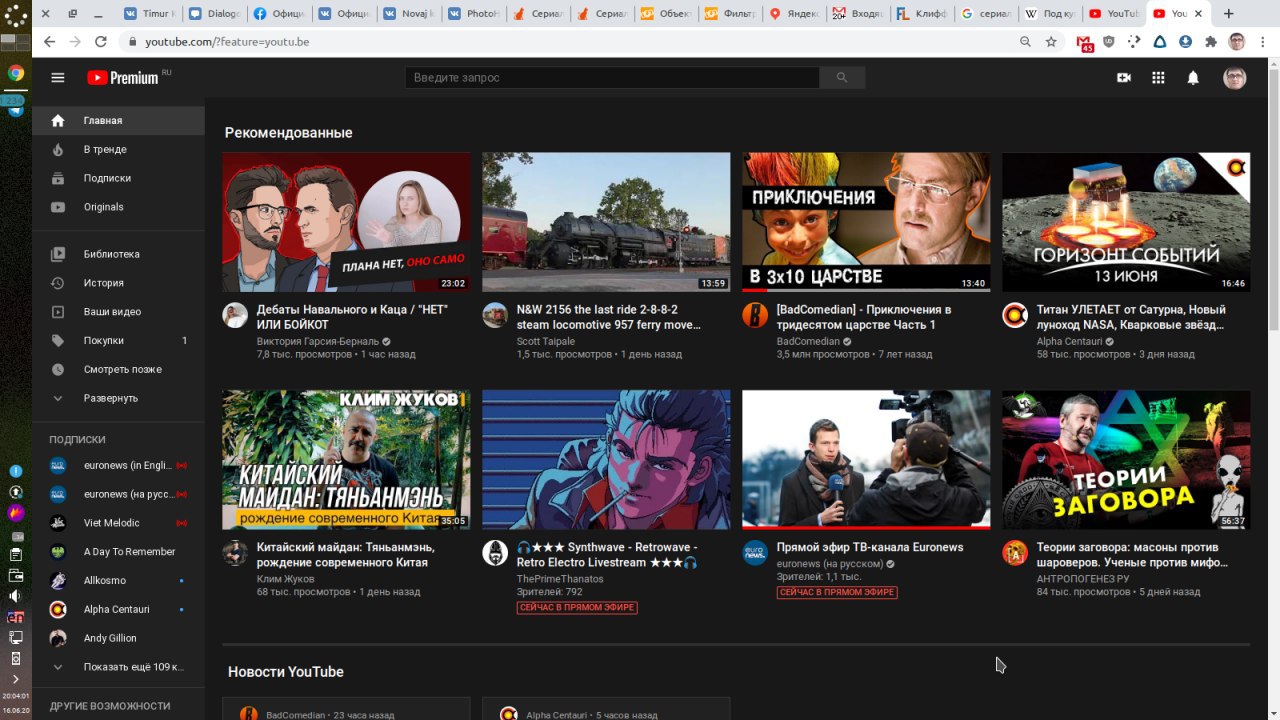Open История in sidebar
This screenshot has height=720, width=1280.
[118, 283]
